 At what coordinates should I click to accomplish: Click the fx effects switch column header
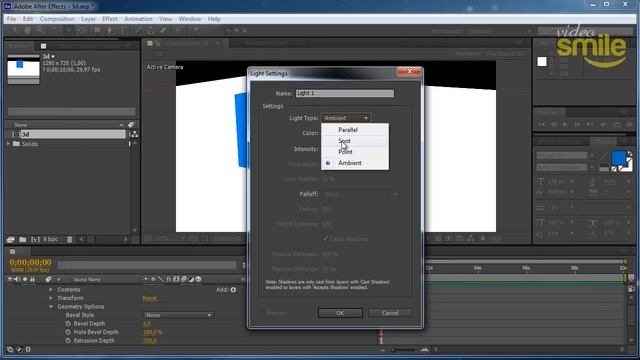[x=168, y=279]
